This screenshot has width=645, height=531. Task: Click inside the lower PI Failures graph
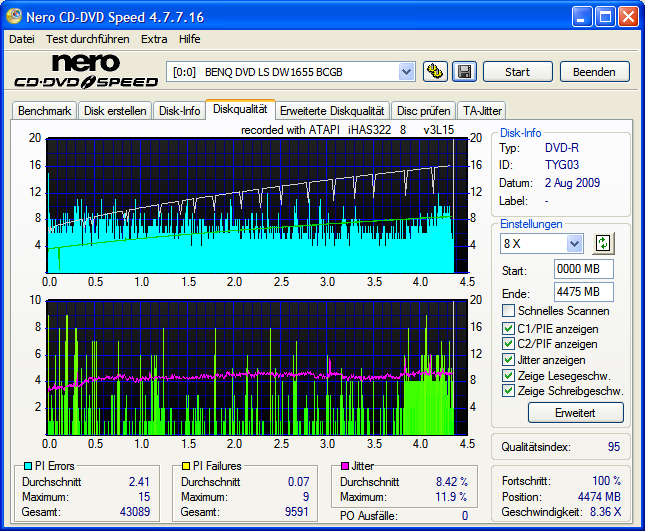[x=257, y=367]
